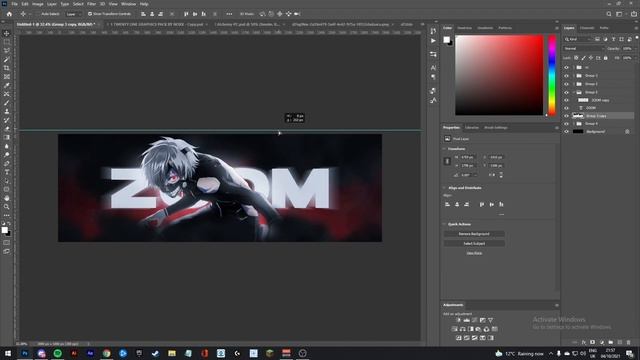Open search with the magnifier icon top right
Image resolution: width=640 pixels, height=360 pixels.
click(x=609, y=14)
